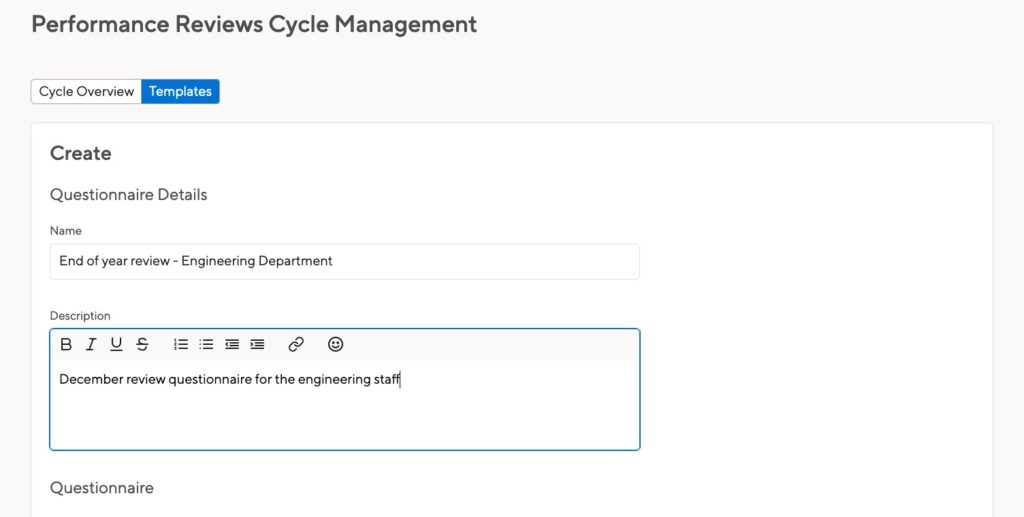Click the Questionnaire section heading
Viewport: 1024px width, 517px height.
pyautogui.click(x=102, y=488)
